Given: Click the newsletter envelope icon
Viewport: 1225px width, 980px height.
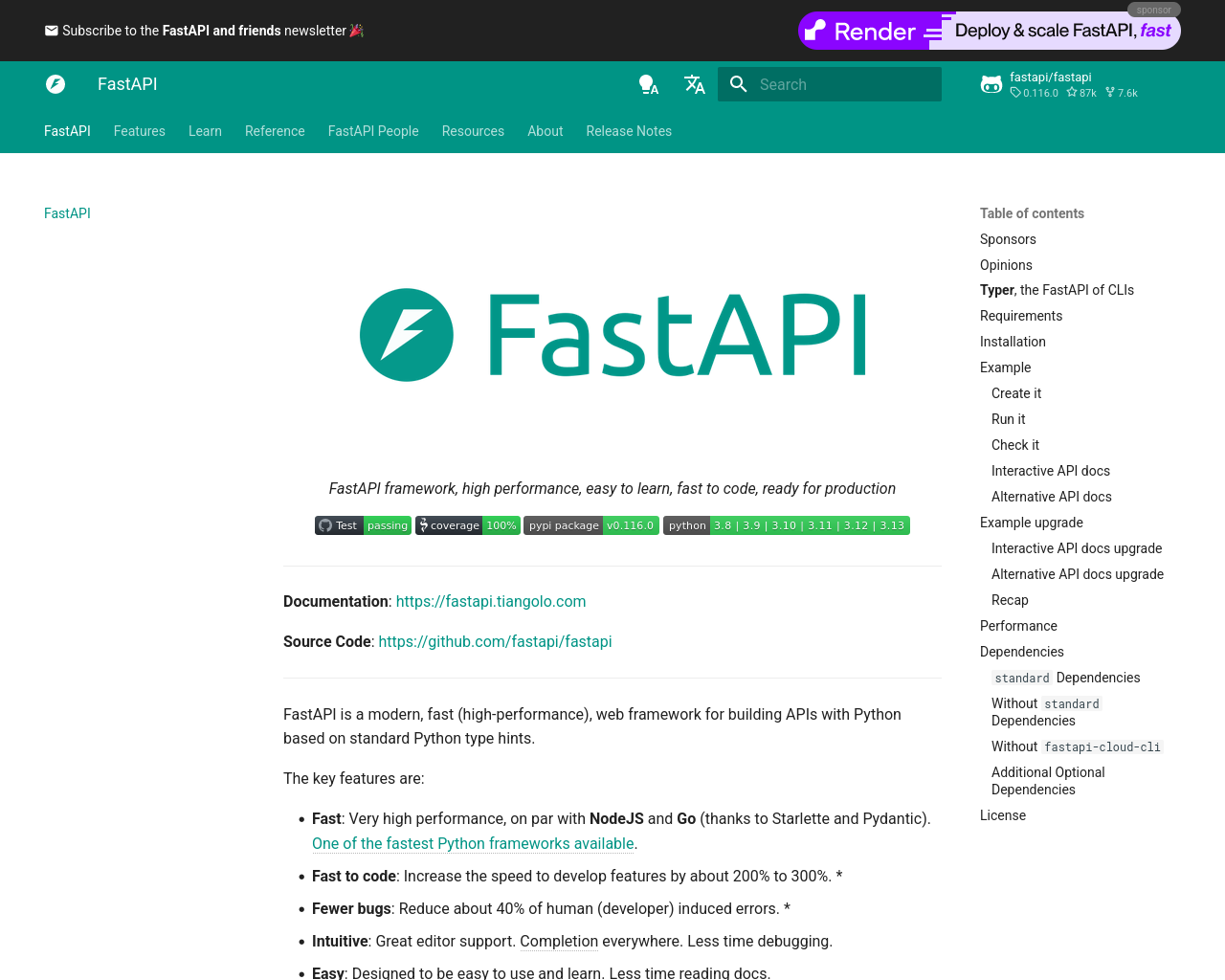Looking at the screenshot, I should coord(52,31).
